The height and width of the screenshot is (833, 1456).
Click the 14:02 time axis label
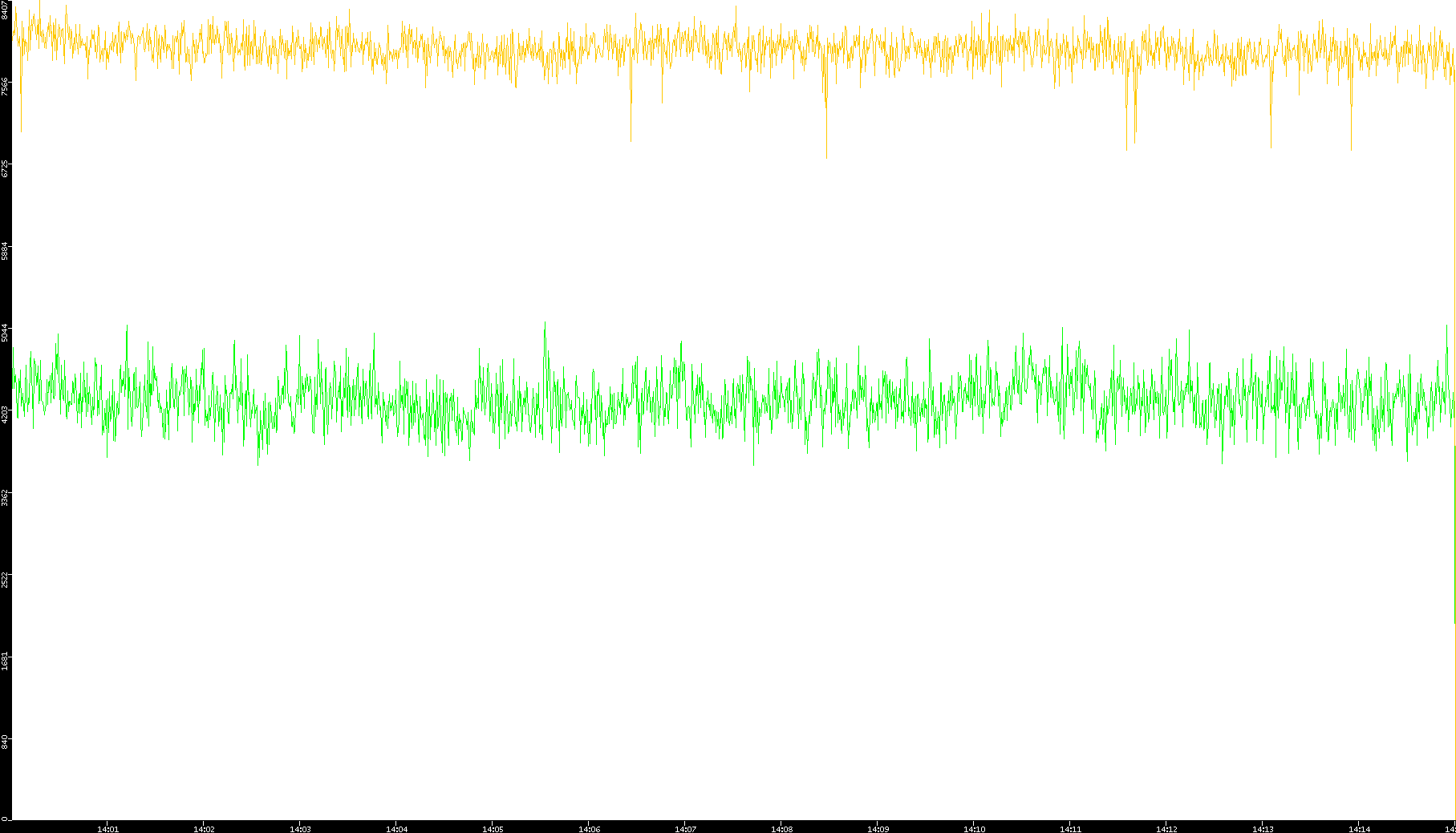coord(204,829)
